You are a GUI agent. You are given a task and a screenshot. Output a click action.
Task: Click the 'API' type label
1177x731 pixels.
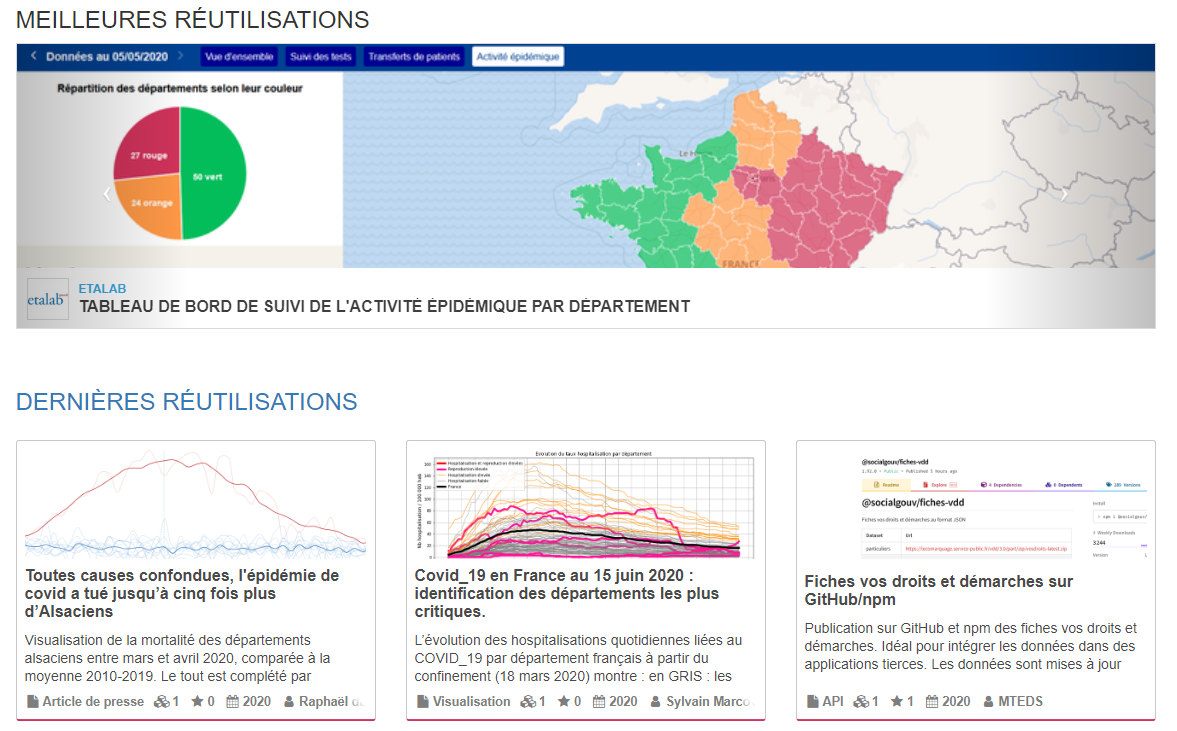point(833,702)
